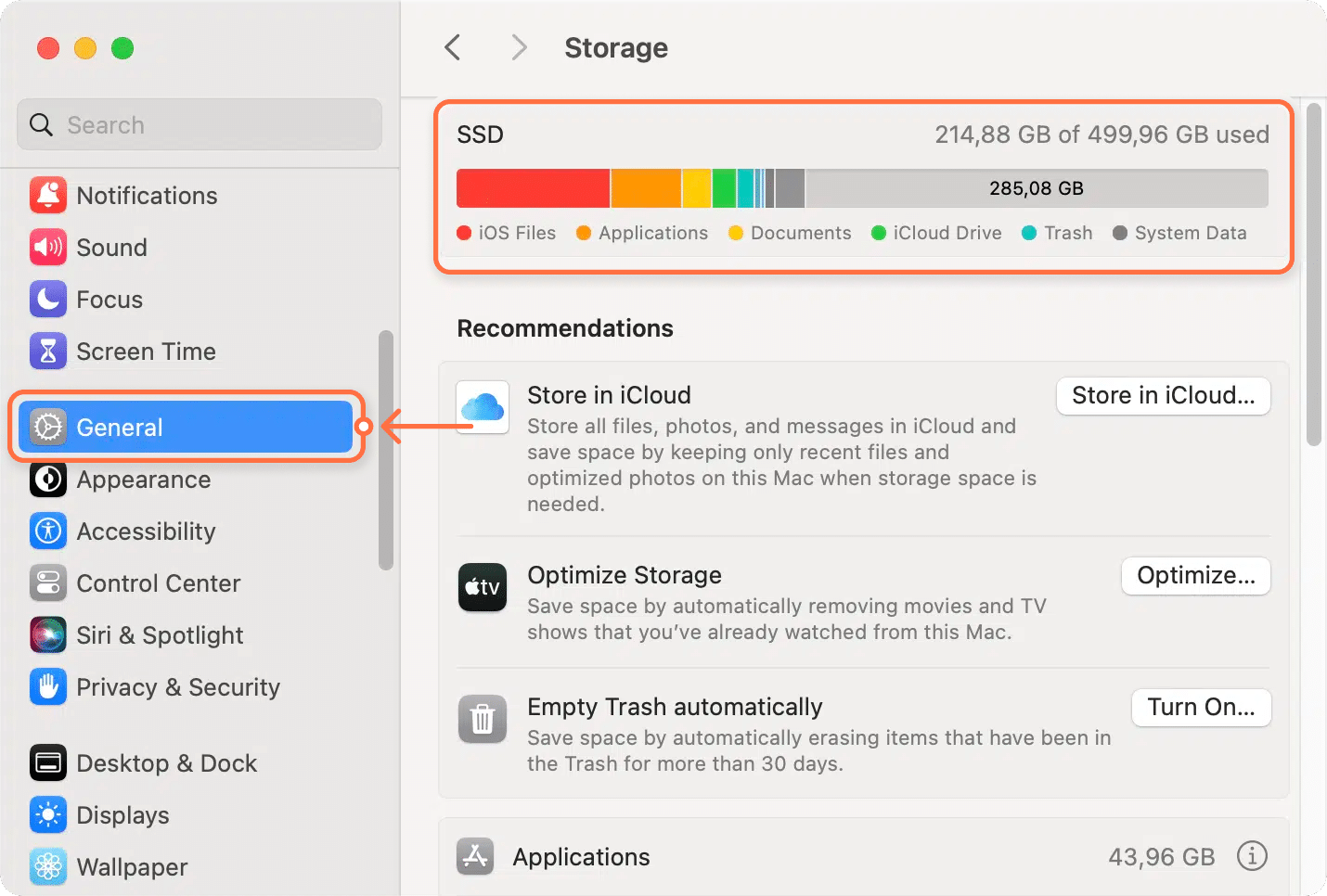Click inside the Search field

point(199,124)
